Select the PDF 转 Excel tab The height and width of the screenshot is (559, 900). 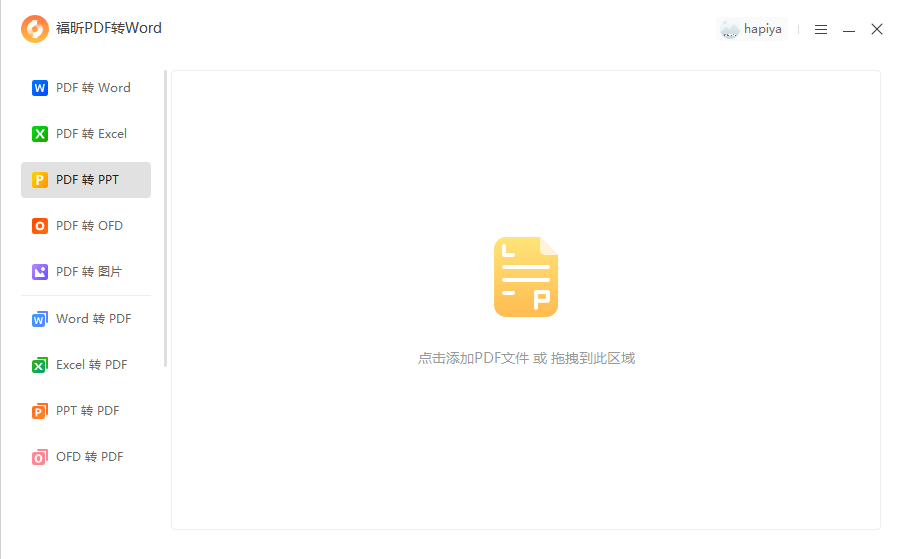click(x=86, y=134)
